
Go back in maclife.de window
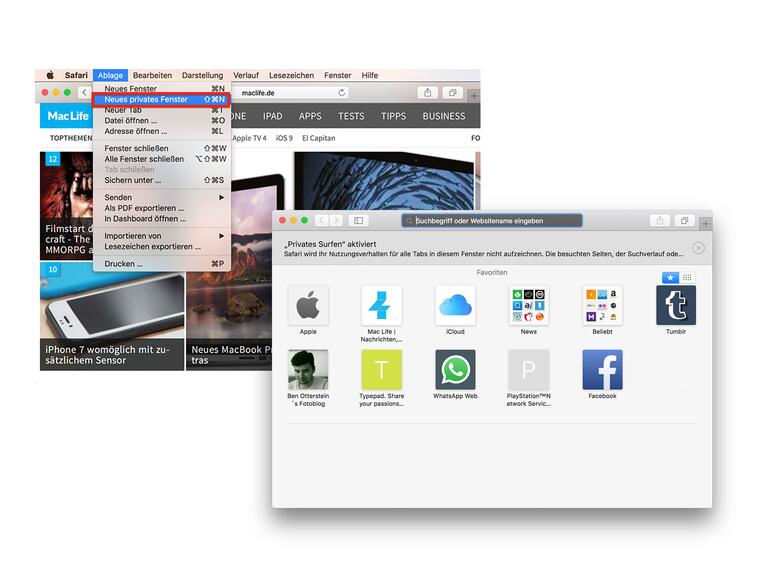coord(84,92)
